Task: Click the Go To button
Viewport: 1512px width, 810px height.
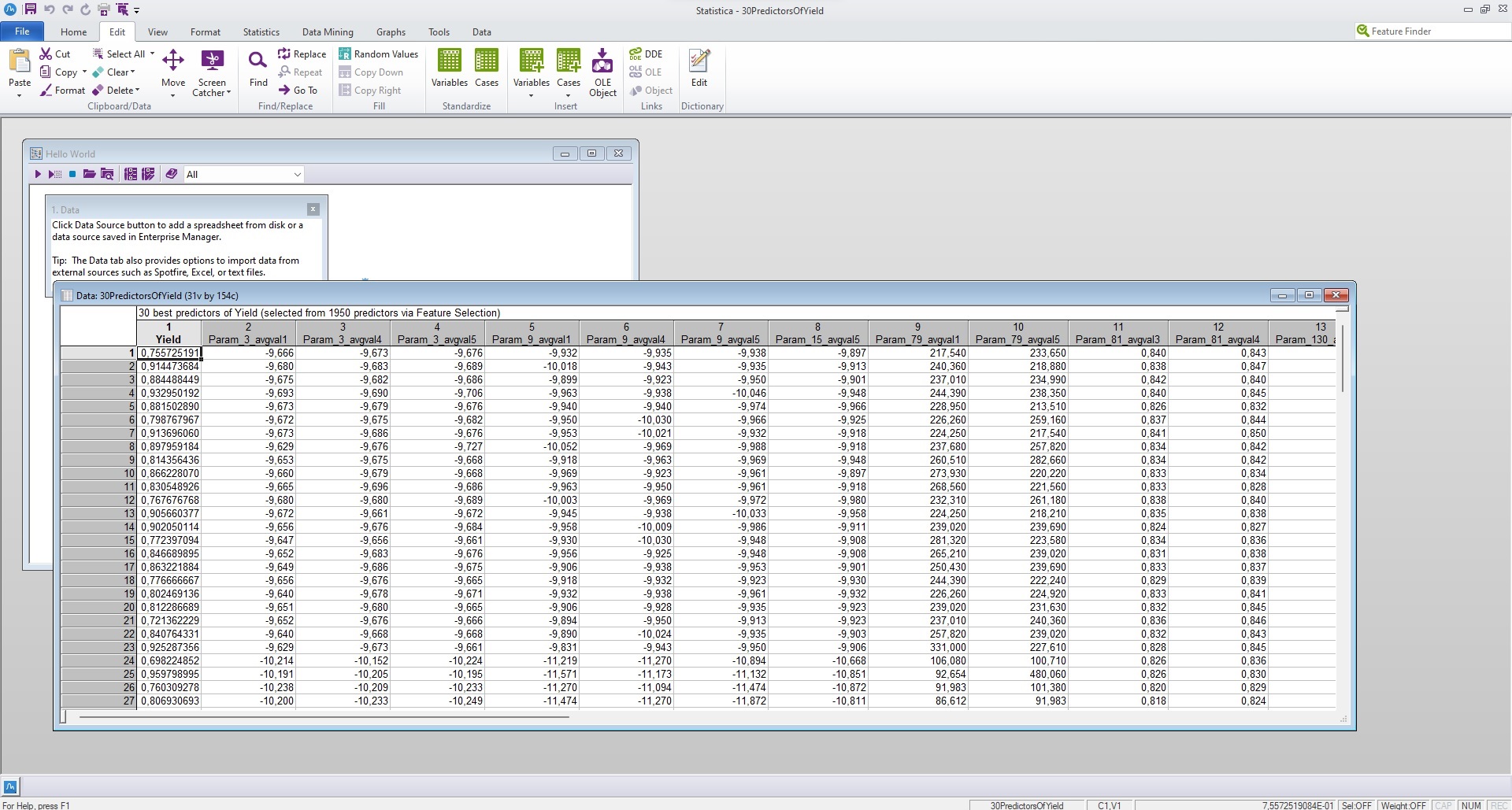Action: pos(298,91)
